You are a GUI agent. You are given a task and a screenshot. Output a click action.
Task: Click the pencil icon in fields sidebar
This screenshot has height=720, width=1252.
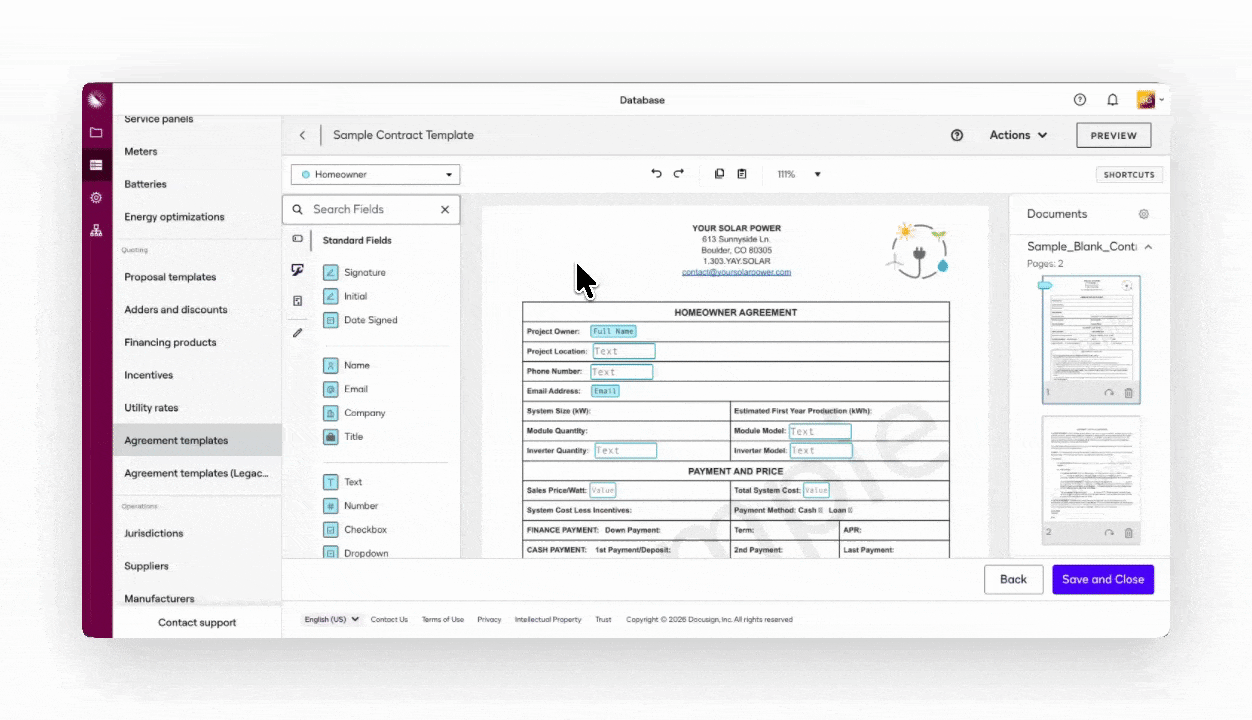point(297,333)
